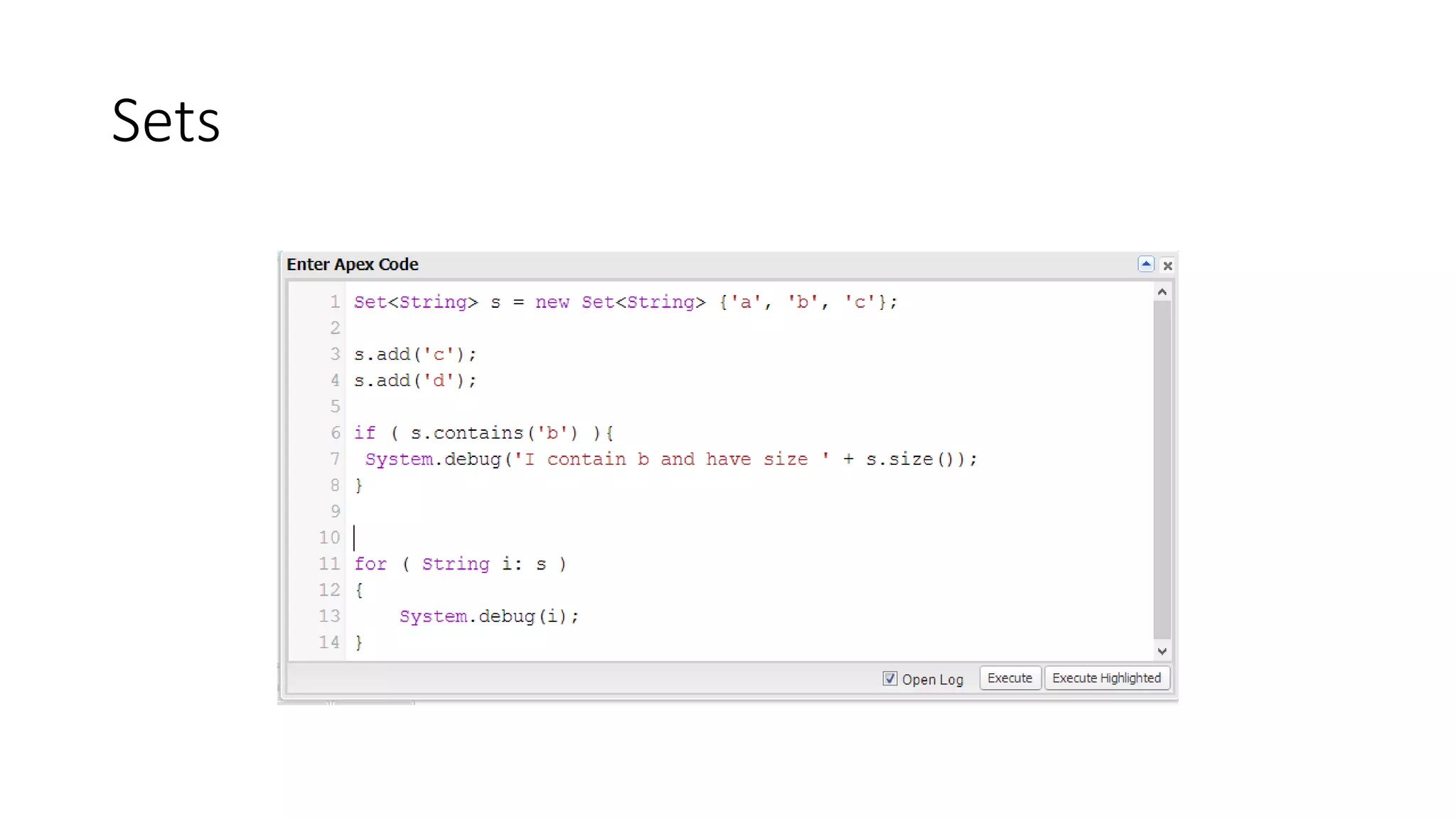1456x819 pixels.
Task: Click the Open Log label
Action: click(x=932, y=680)
